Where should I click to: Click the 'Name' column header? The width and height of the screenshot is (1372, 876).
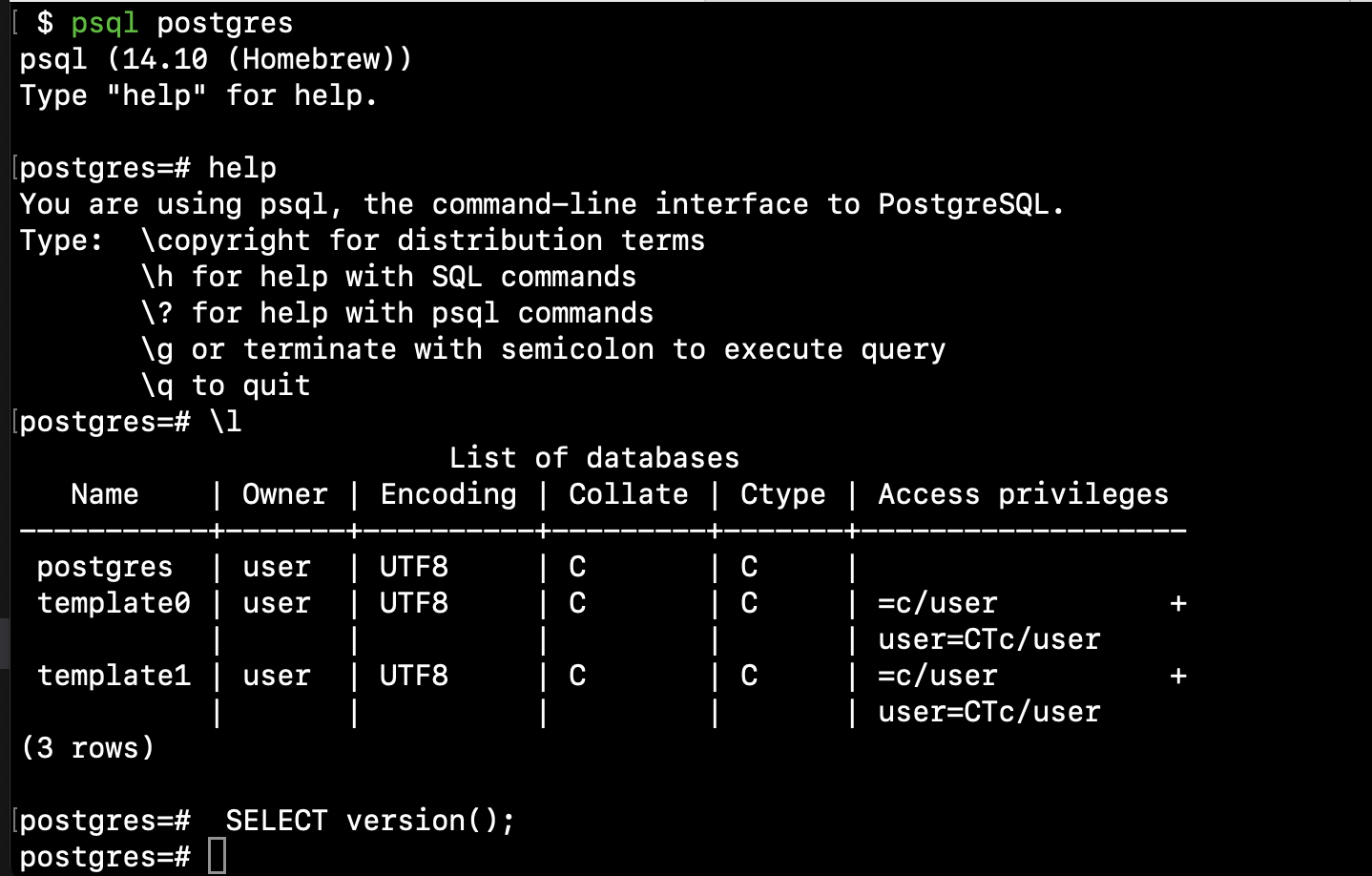pyautogui.click(x=105, y=494)
